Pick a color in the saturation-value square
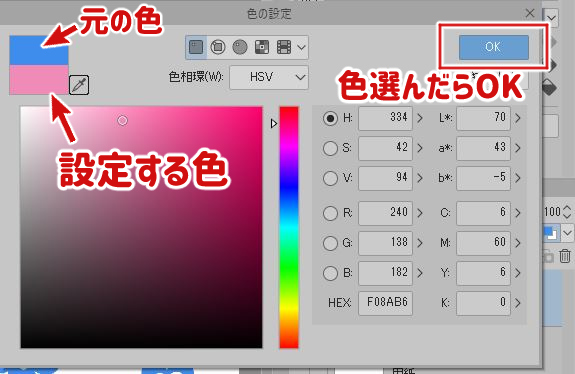575x374 pixels. (x=142, y=227)
